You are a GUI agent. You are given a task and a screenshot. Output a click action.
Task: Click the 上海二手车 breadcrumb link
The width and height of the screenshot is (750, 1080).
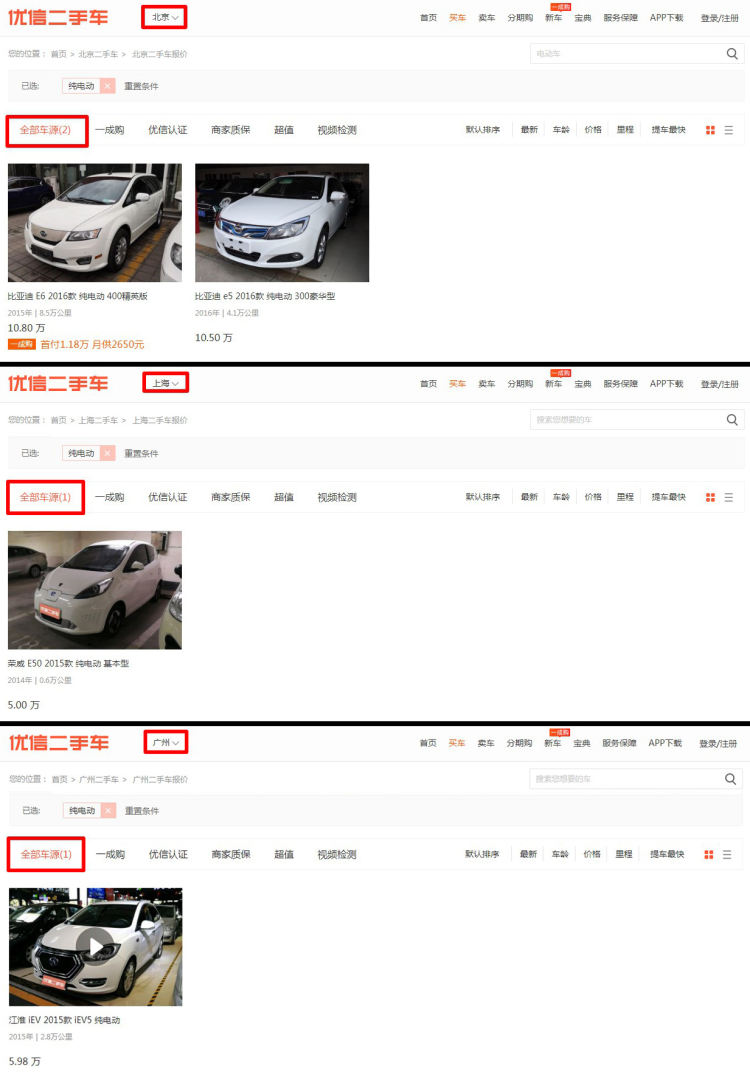[98, 419]
